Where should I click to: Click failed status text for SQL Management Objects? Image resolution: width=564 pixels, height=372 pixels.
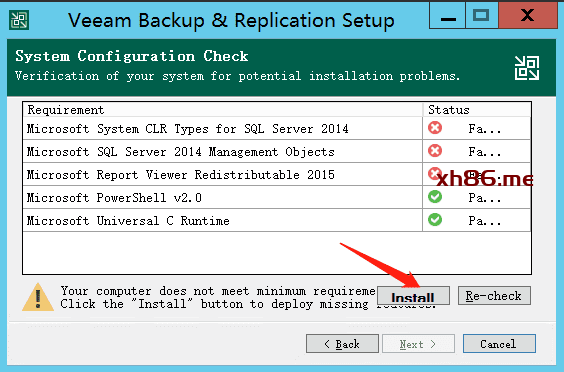[x=485, y=152]
